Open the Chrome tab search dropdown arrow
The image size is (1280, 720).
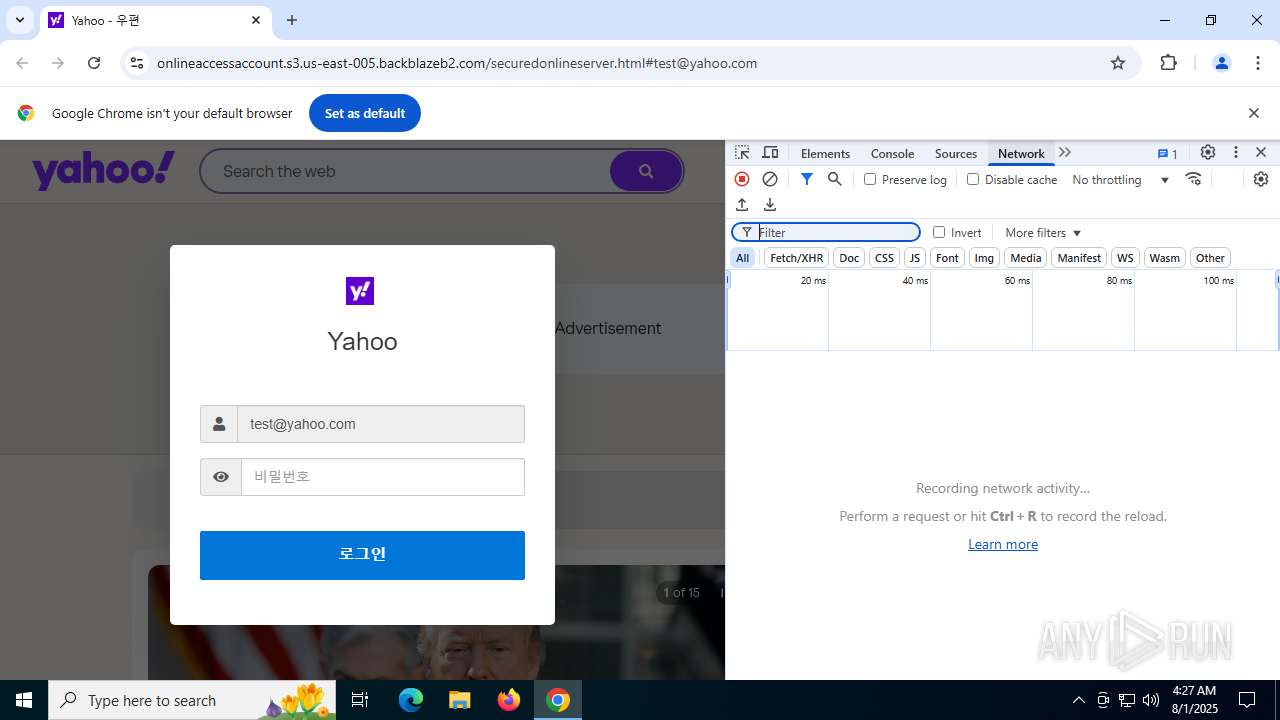pyautogui.click(x=19, y=20)
